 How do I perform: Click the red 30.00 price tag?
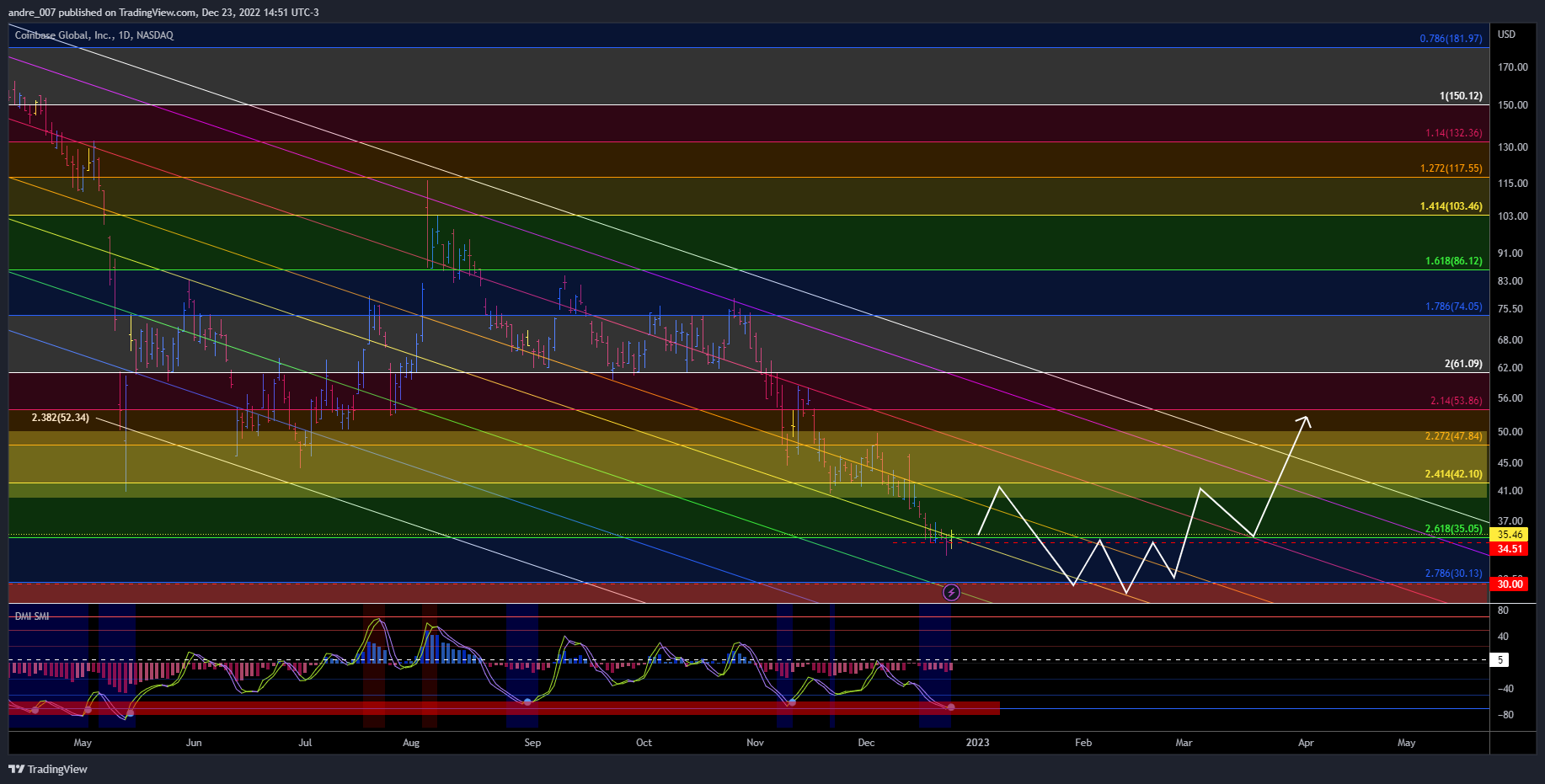[1510, 584]
